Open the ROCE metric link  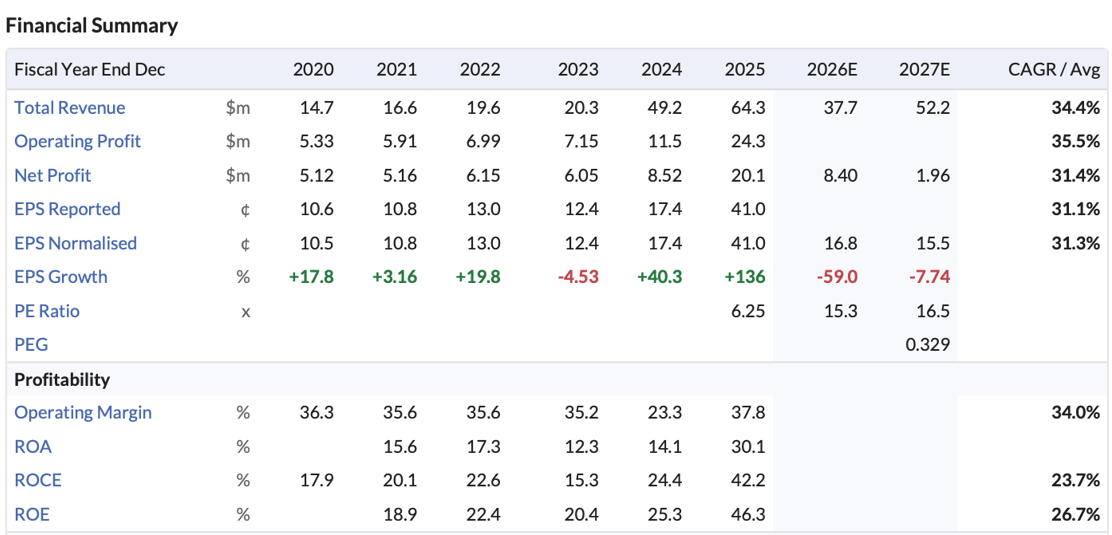click(38, 480)
